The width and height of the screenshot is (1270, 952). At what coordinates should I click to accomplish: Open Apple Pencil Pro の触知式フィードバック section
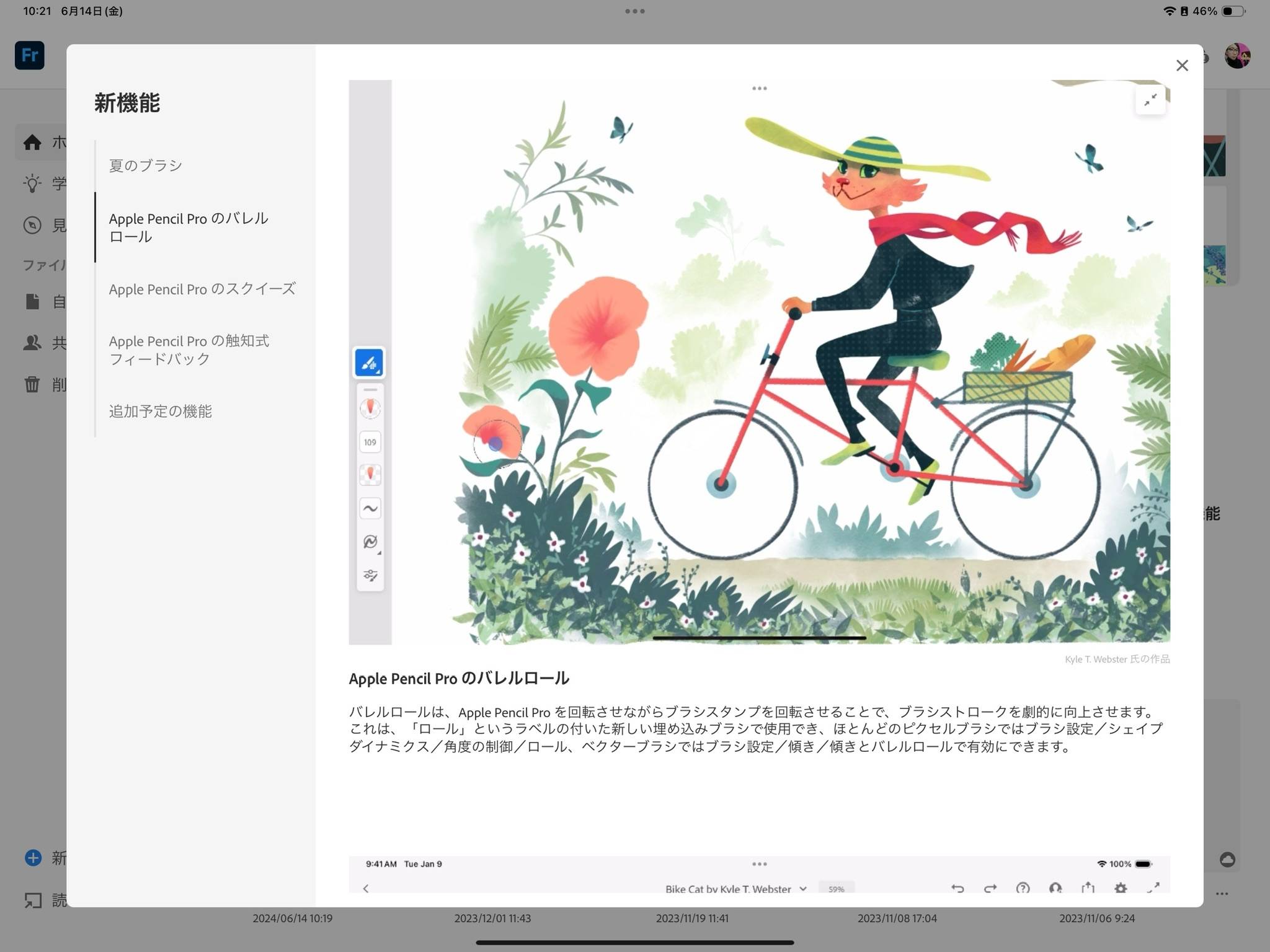coord(189,350)
